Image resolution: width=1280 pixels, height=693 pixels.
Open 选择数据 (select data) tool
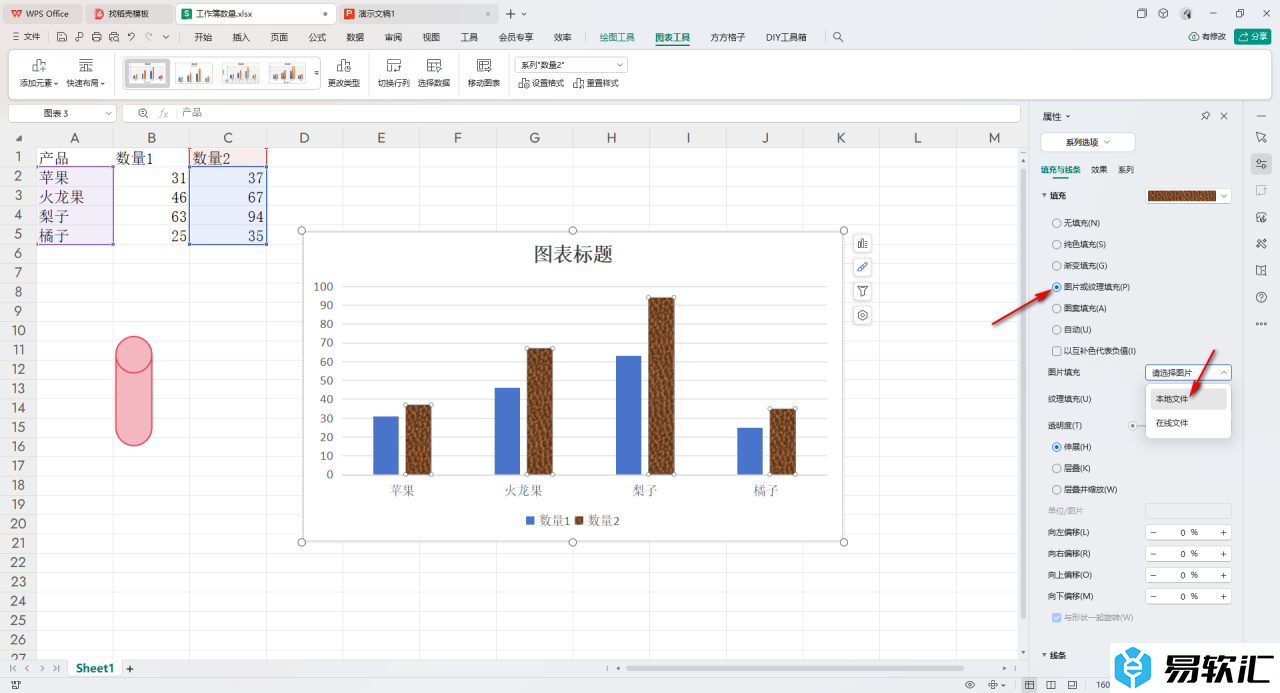(433, 66)
